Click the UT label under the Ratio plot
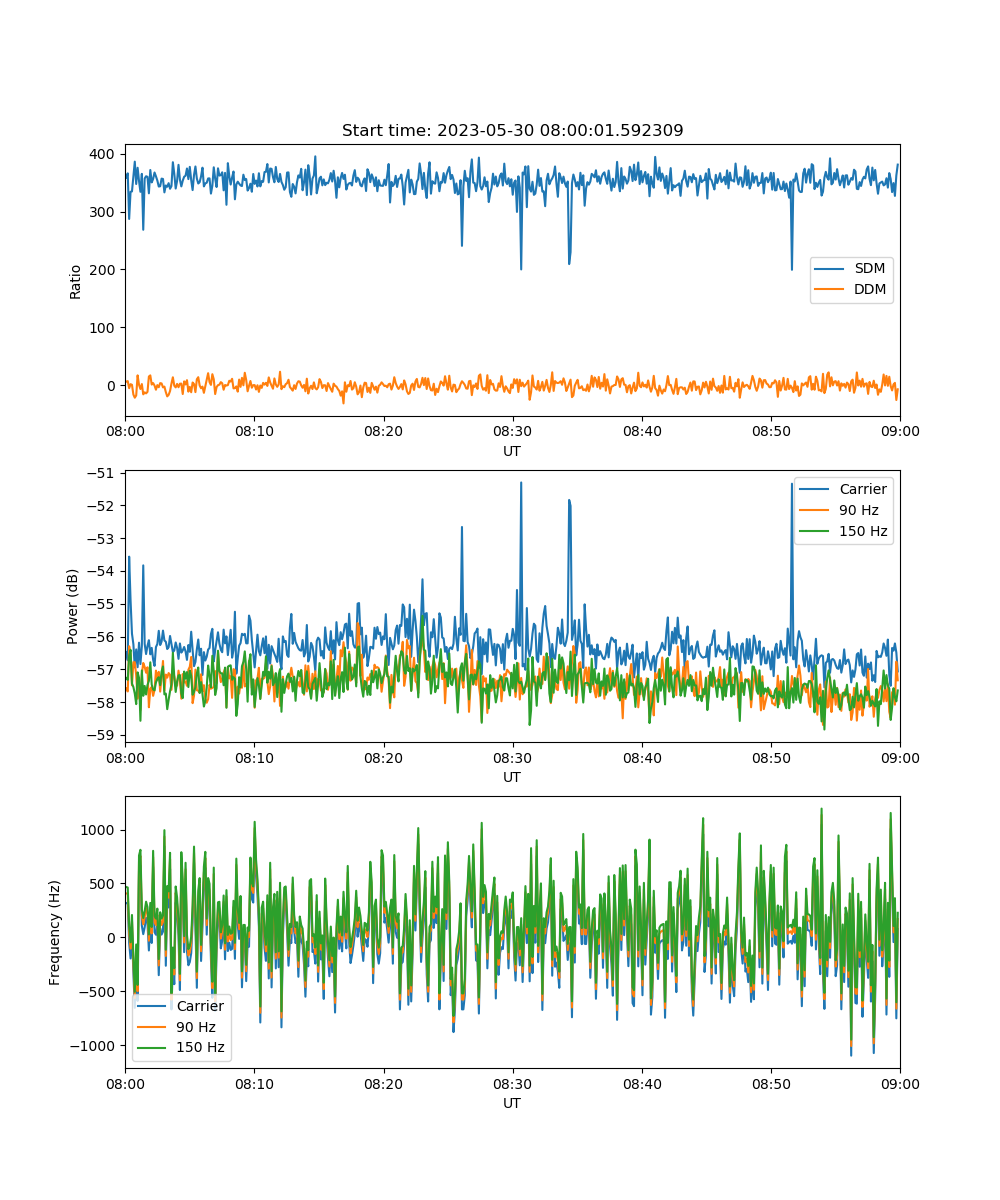 (512, 452)
